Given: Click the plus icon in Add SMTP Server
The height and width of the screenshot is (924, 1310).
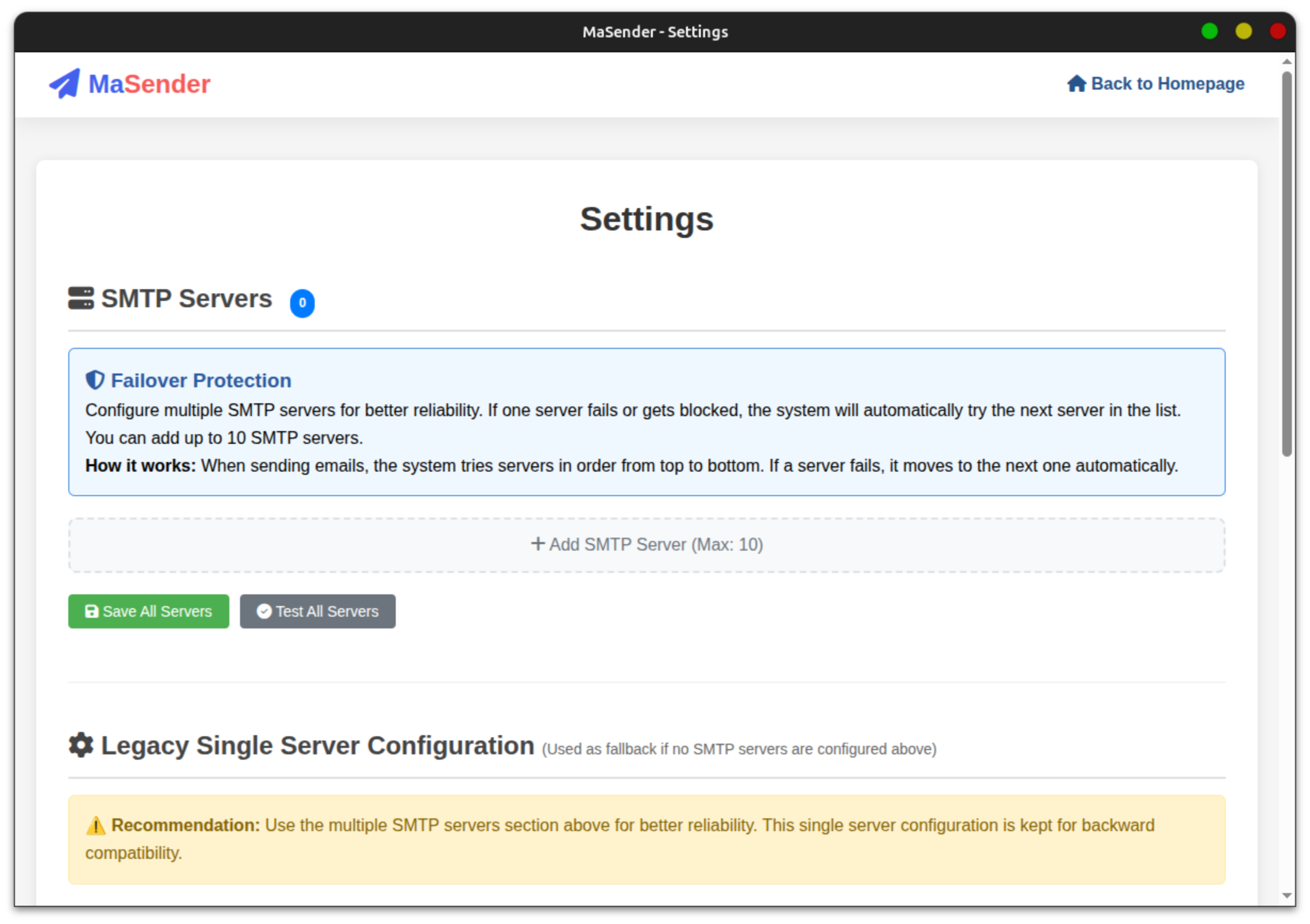Looking at the screenshot, I should 538,544.
